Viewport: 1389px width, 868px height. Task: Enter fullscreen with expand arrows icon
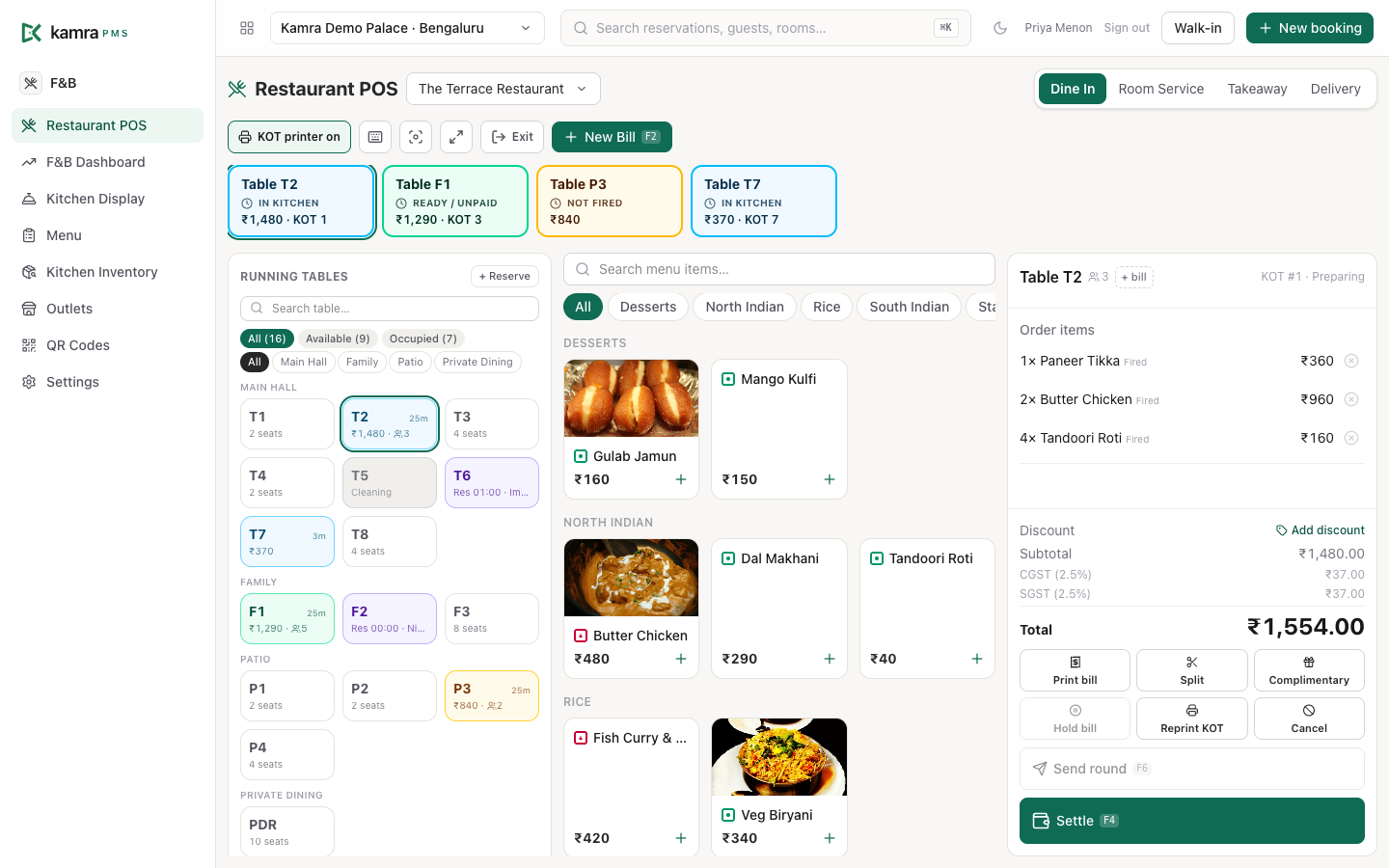pos(456,137)
